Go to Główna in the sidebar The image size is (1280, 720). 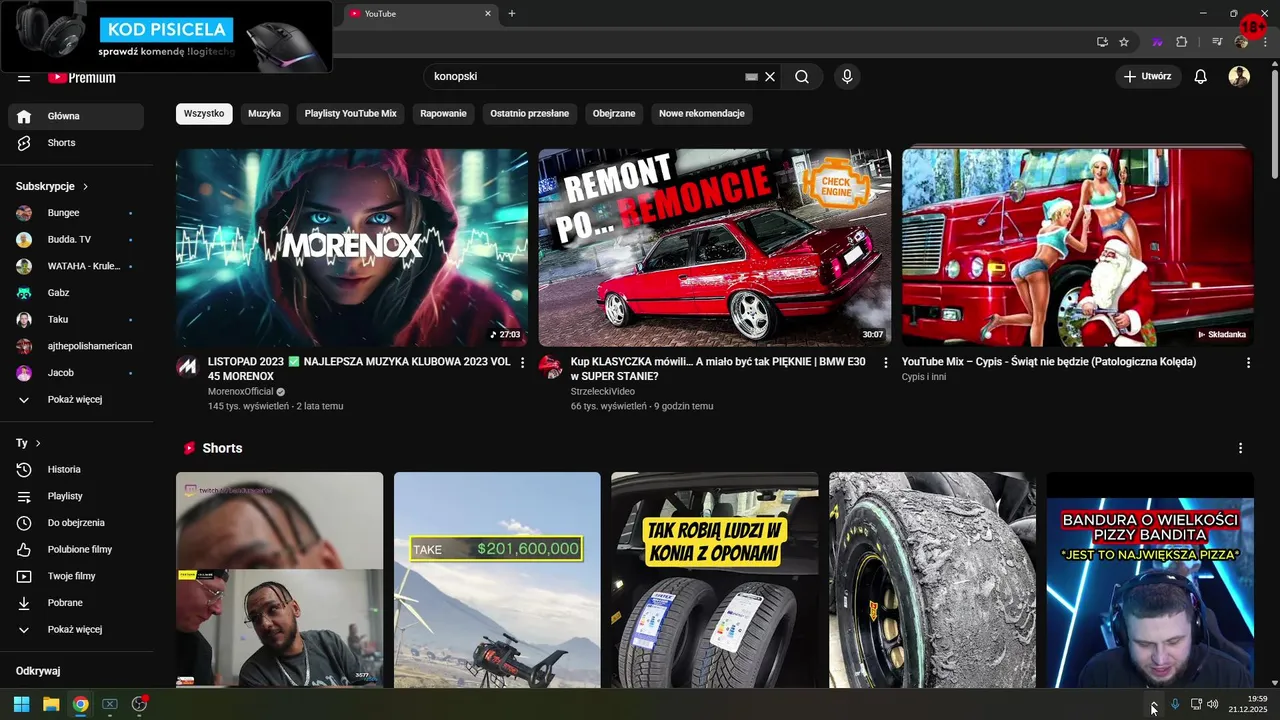(x=76, y=116)
